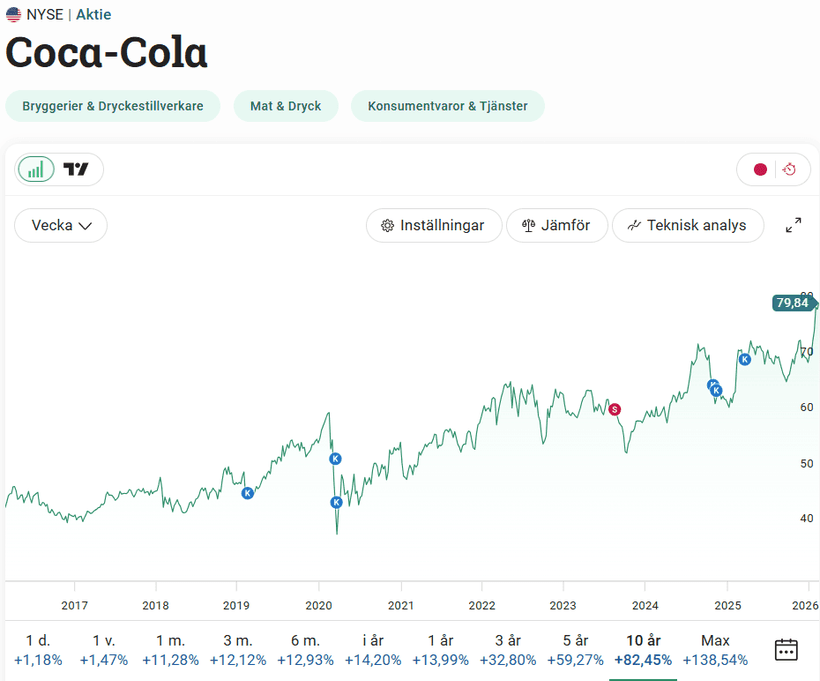
Task: Click the 79,84 current price label
Action: (x=792, y=303)
